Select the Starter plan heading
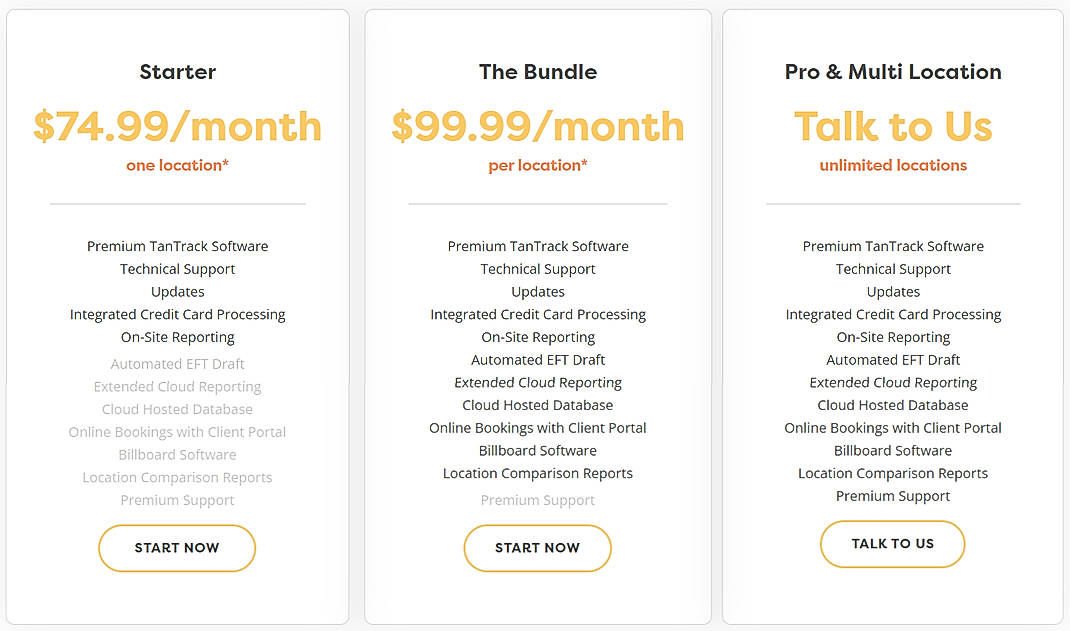The width and height of the screenshot is (1070, 631). tap(177, 71)
